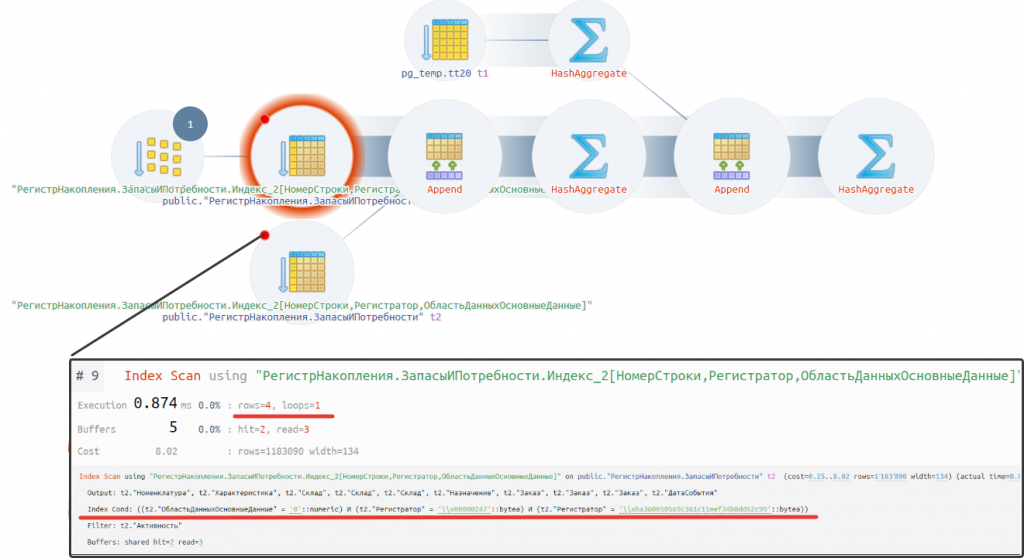Click the red Index Scan heading in details panel
Image resolution: width=1024 pixels, height=558 pixels.
163,376
